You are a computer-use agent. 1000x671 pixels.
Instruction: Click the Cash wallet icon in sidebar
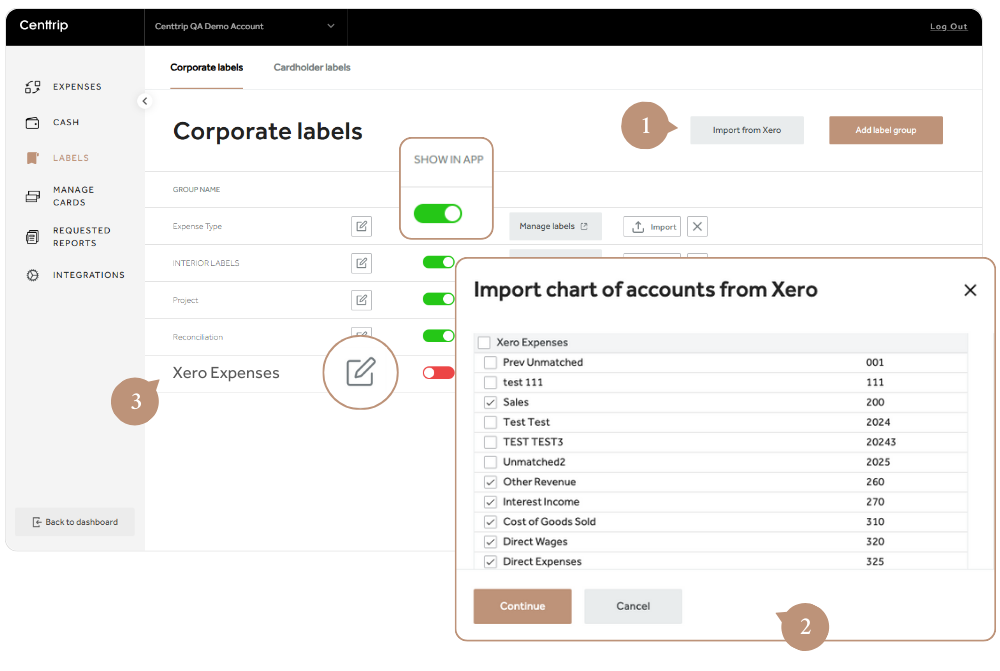click(x=33, y=122)
